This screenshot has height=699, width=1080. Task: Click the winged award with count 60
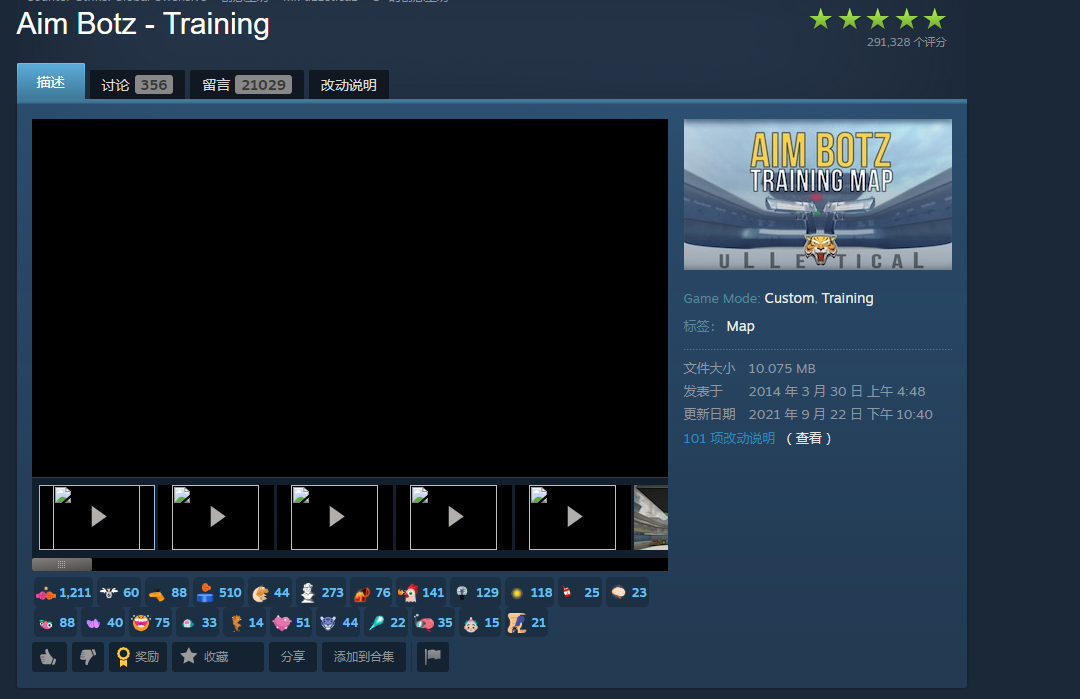tap(119, 592)
